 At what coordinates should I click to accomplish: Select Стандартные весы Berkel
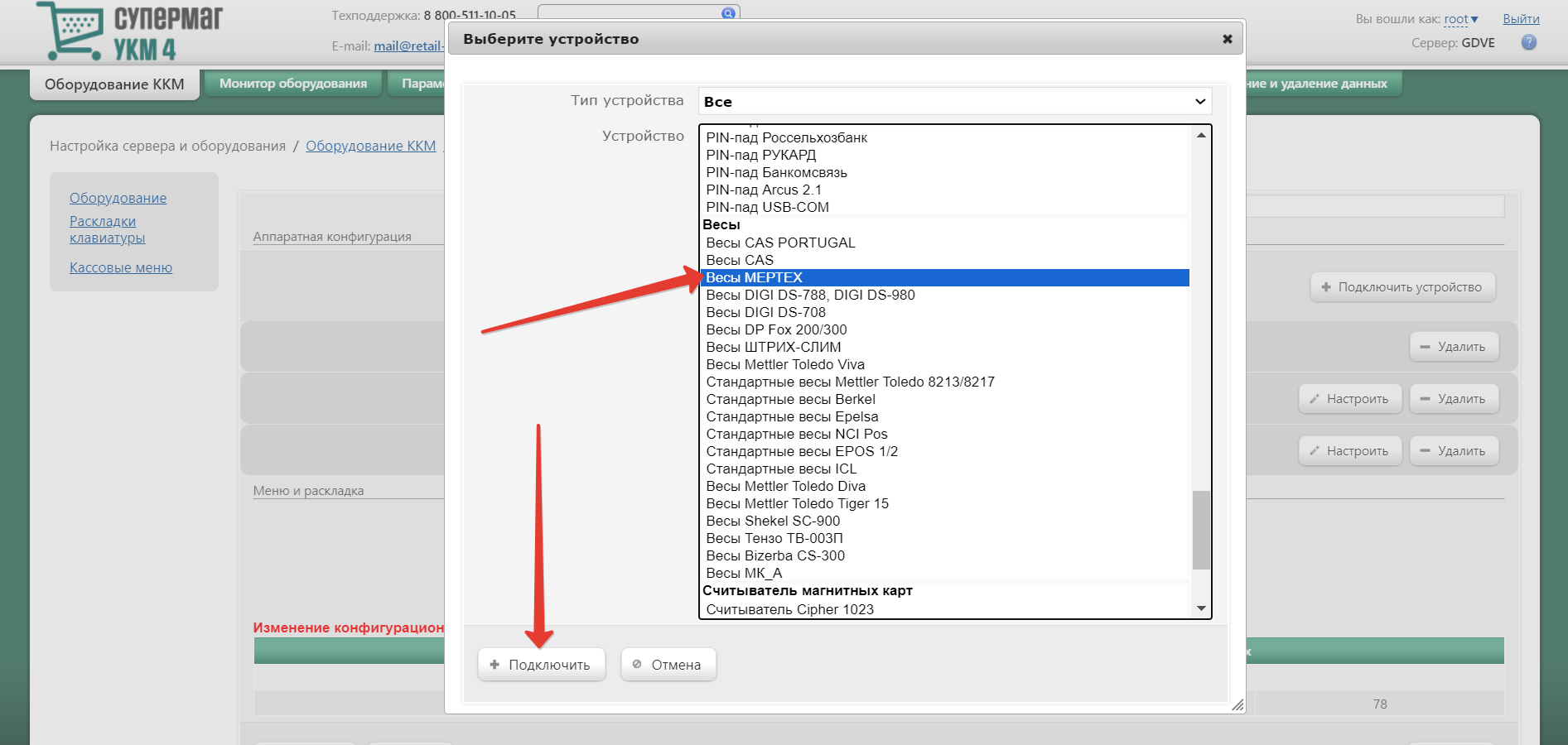pos(944,399)
